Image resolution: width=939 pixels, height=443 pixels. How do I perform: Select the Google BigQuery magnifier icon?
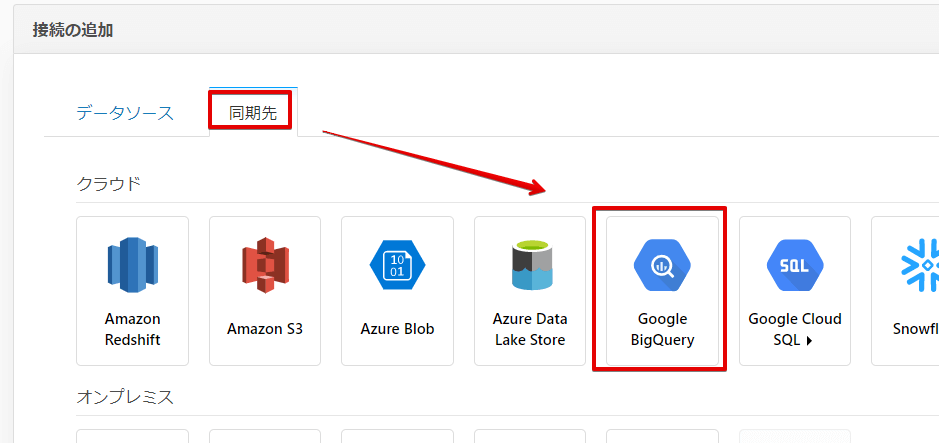coord(661,266)
